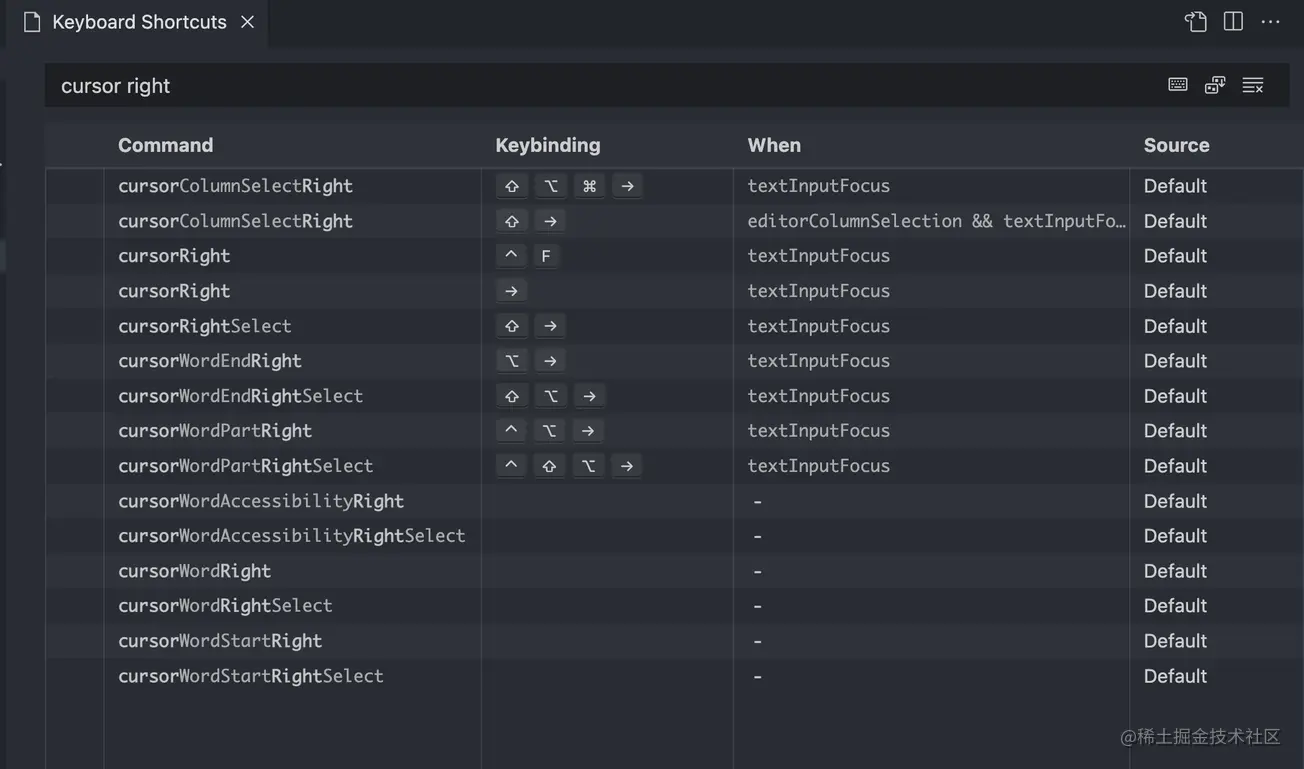Click the Split Editor Right icon
This screenshot has height=769, width=1304.
click(x=1233, y=22)
